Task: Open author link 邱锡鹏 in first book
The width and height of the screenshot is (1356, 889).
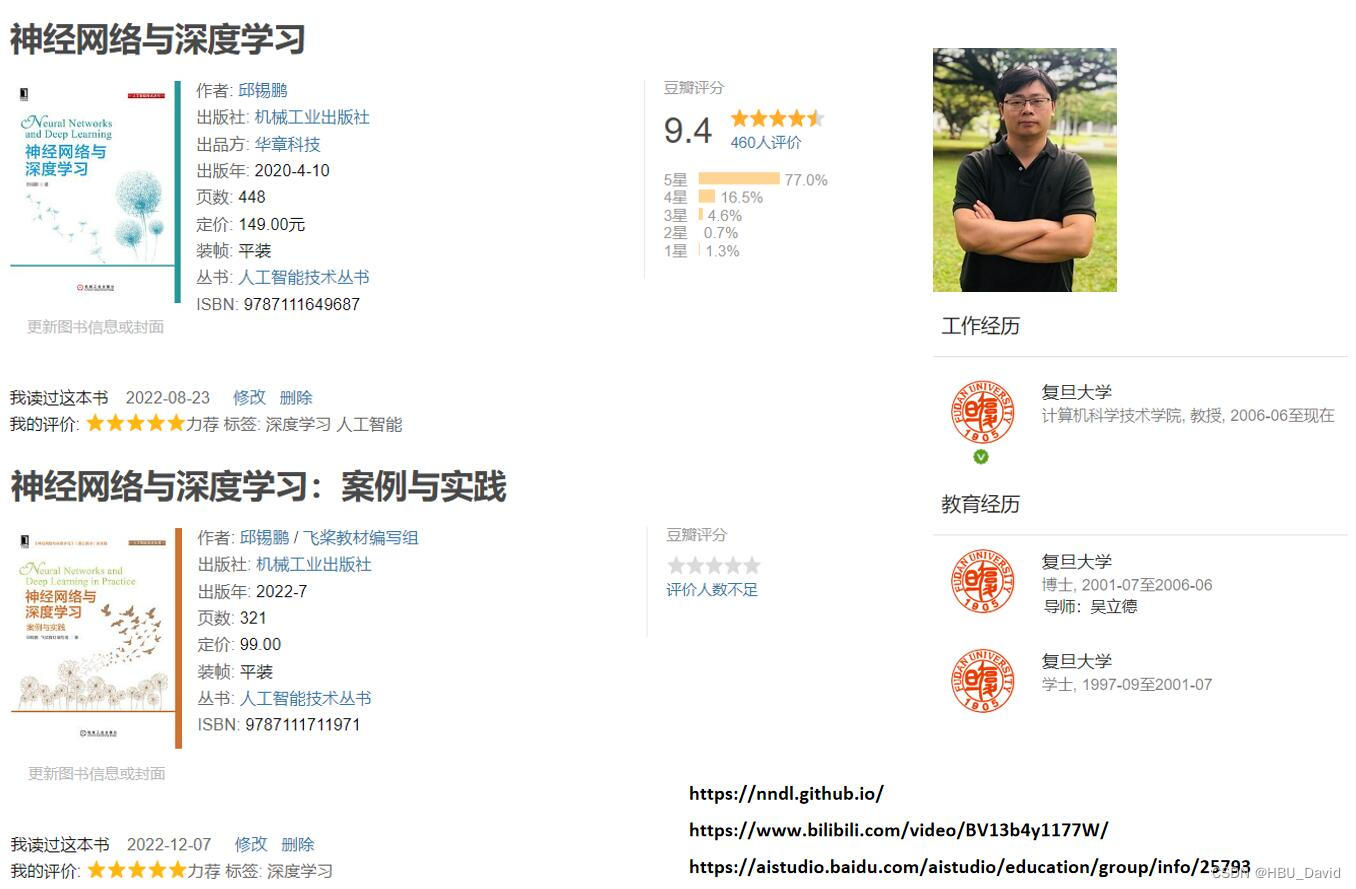Action: (263, 90)
